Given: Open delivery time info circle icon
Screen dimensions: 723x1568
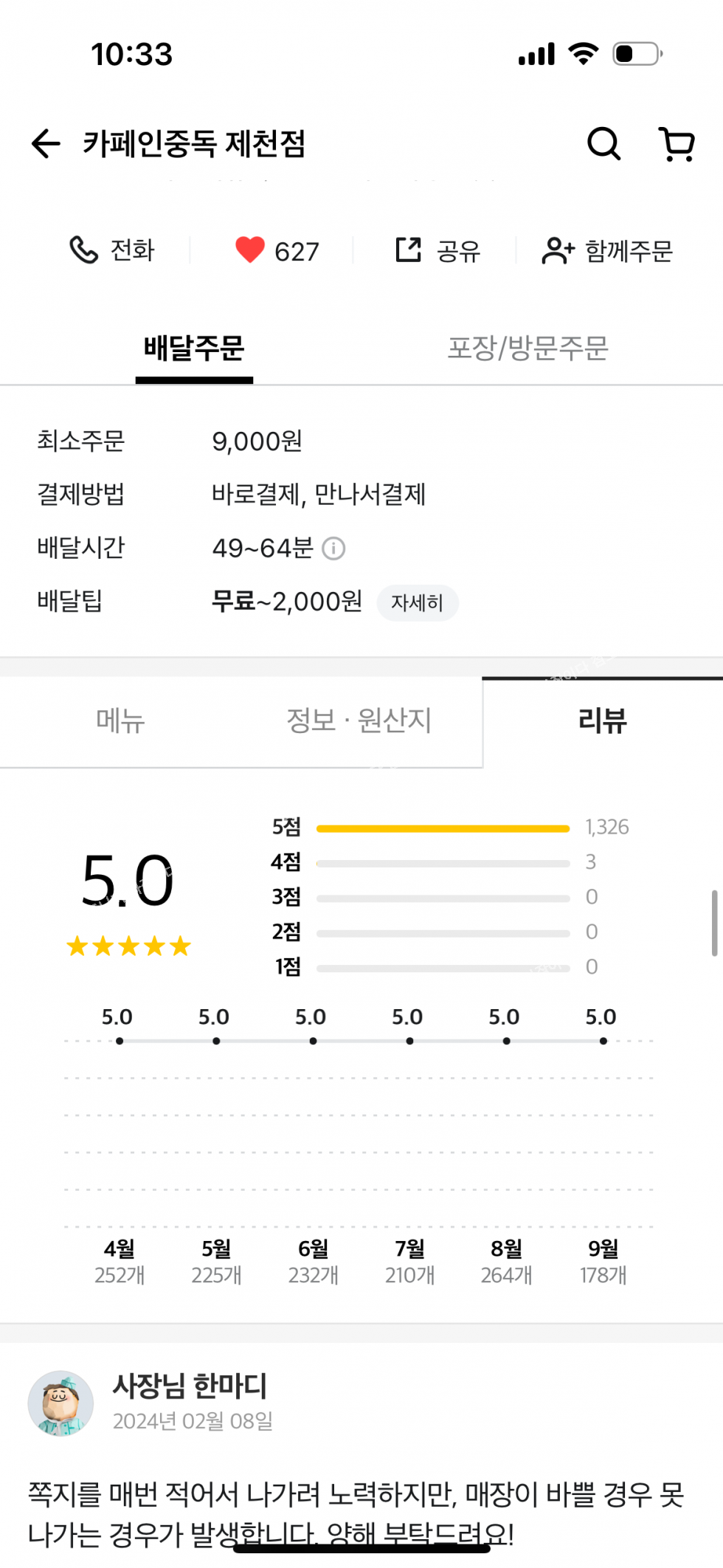Looking at the screenshot, I should click(333, 549).
